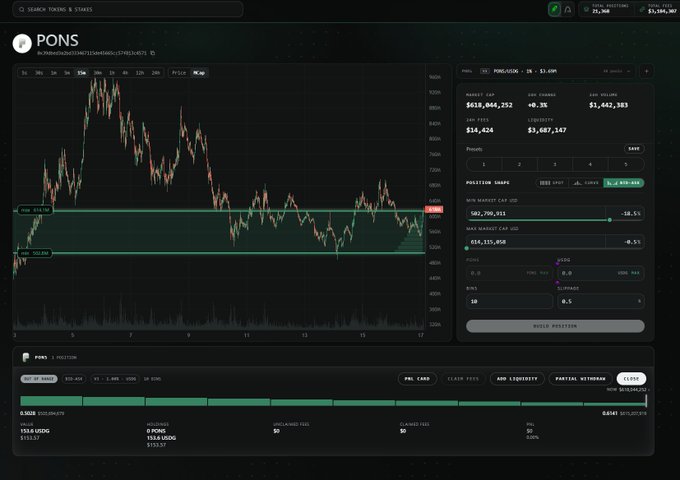Click the red current price tag on chart
This screenshot has width=680, height=480.
pos(434,210)
